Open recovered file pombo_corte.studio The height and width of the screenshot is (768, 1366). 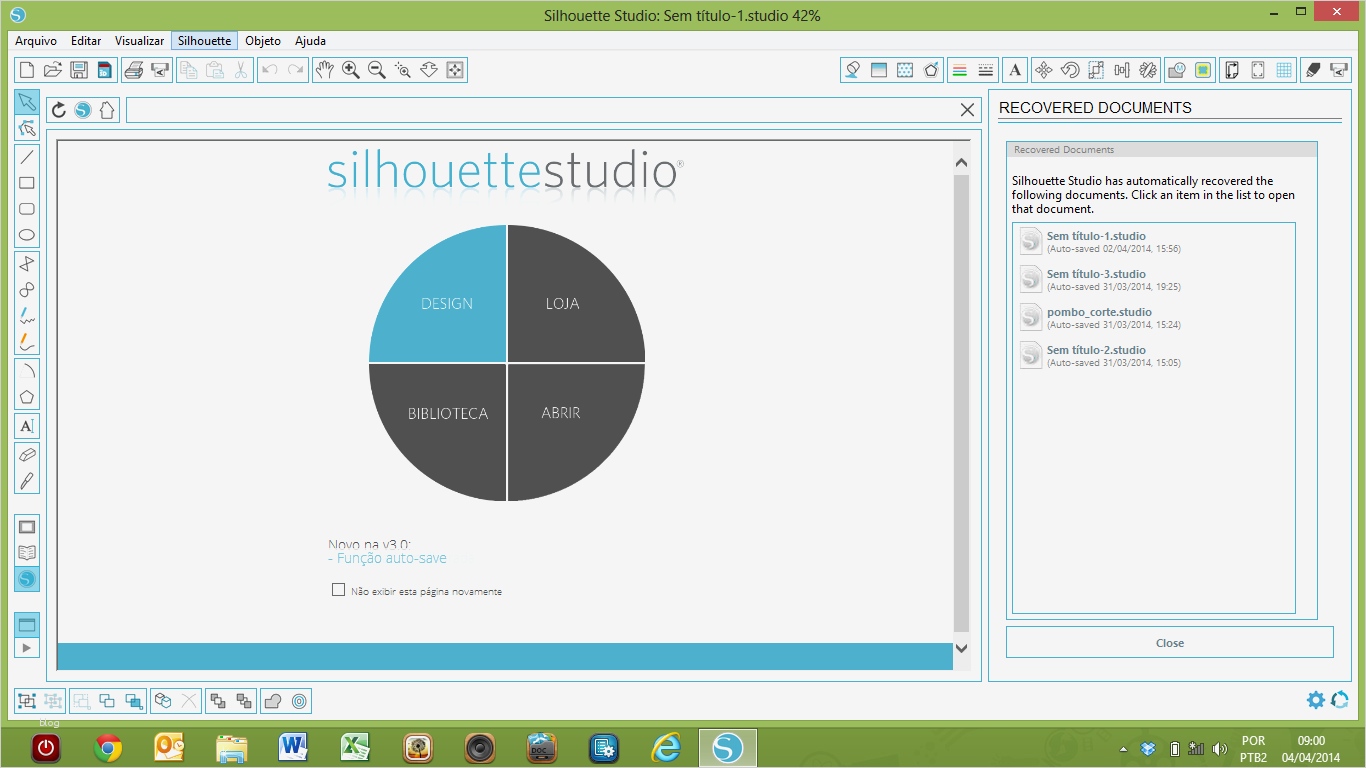(x=1099, y=312)
